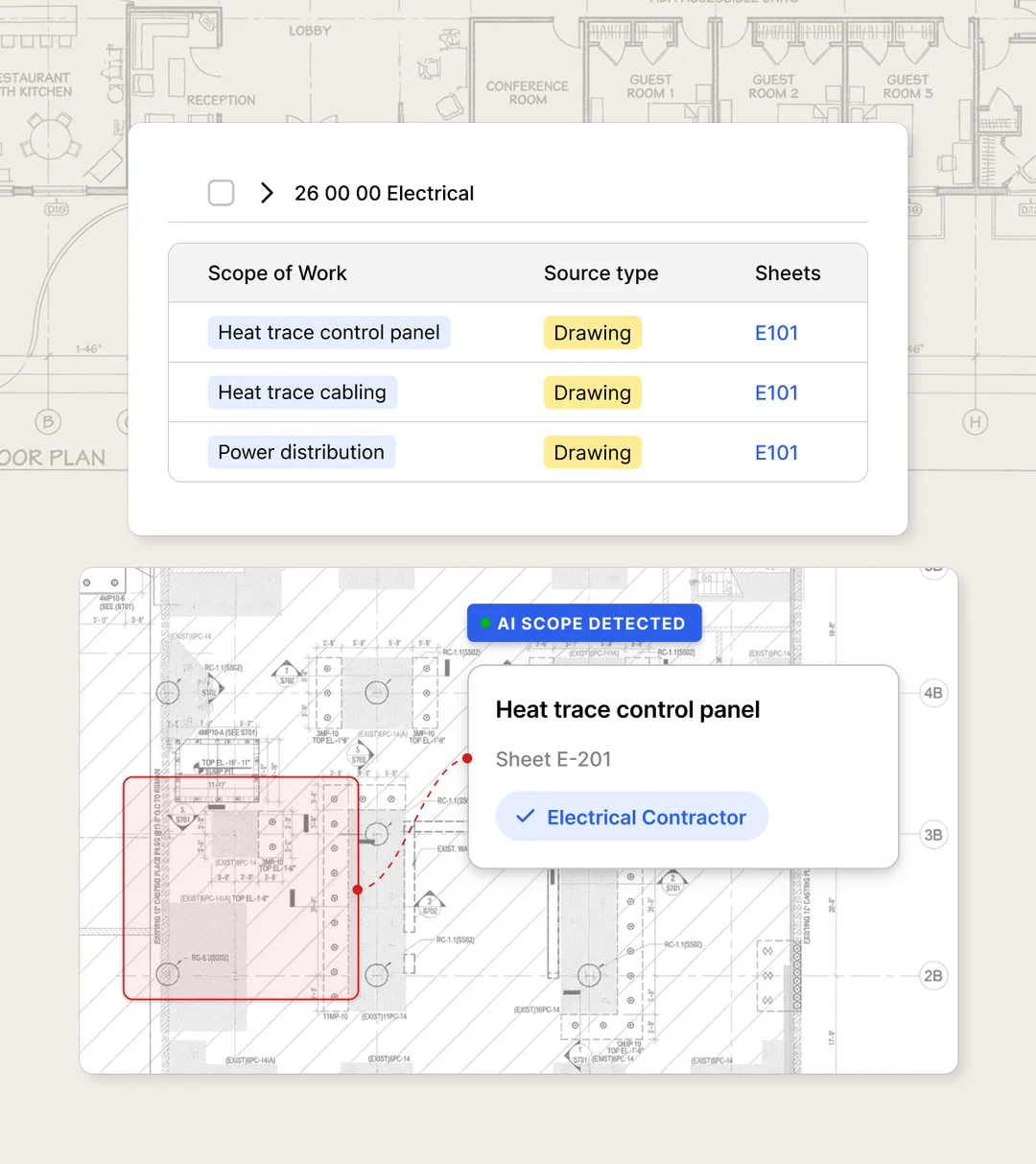Click the green status dot on AI badge
1036x1164 pixels.
(x=484, y=623)
